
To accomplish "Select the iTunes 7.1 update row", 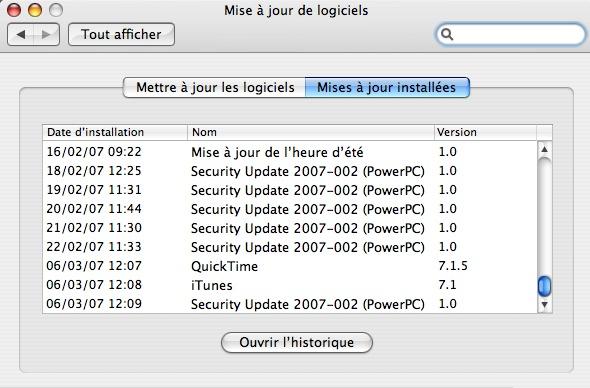I will 290,285.
